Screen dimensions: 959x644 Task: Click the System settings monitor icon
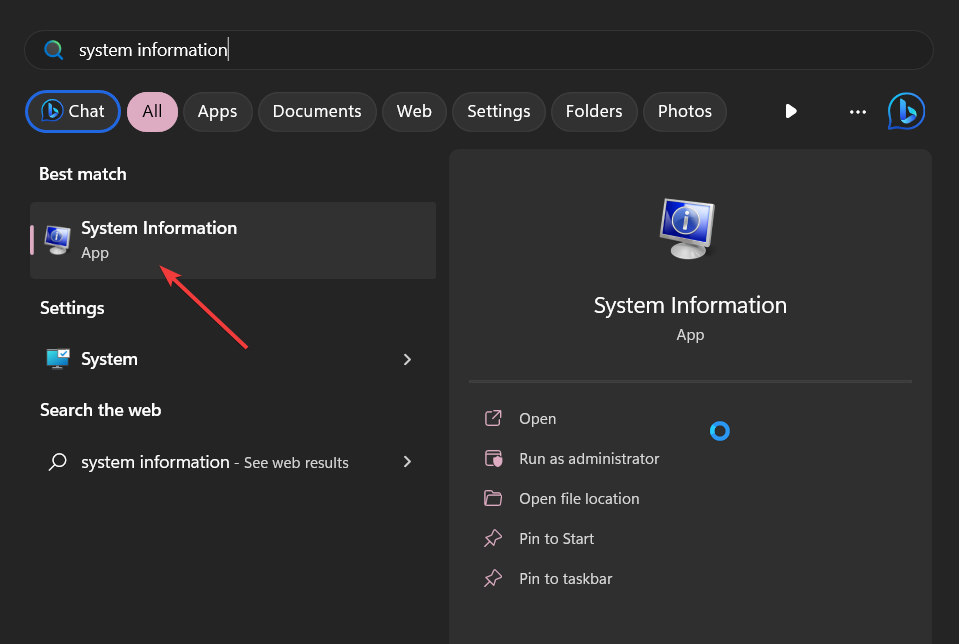point(58,359)
